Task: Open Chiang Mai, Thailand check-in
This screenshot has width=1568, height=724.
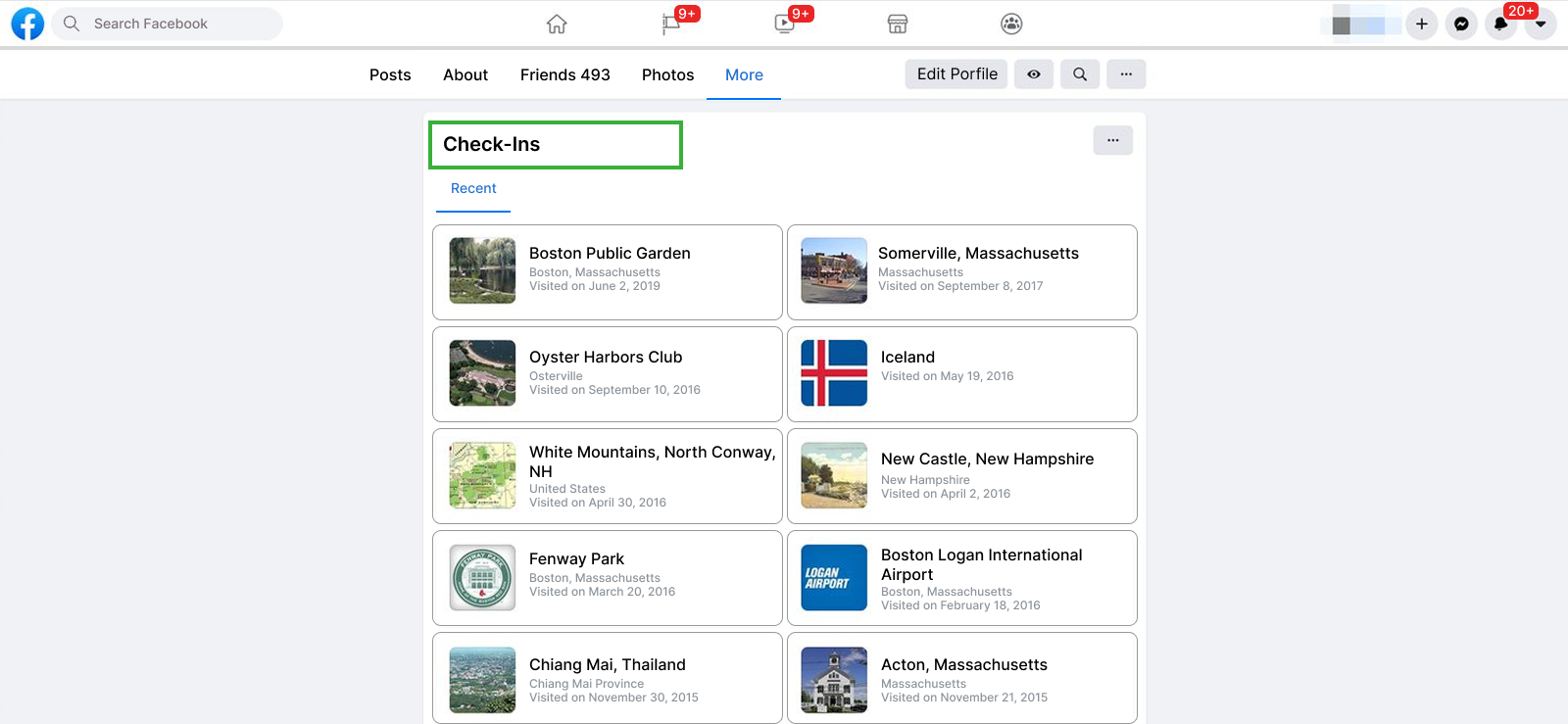Action: (x=608, y=678)
